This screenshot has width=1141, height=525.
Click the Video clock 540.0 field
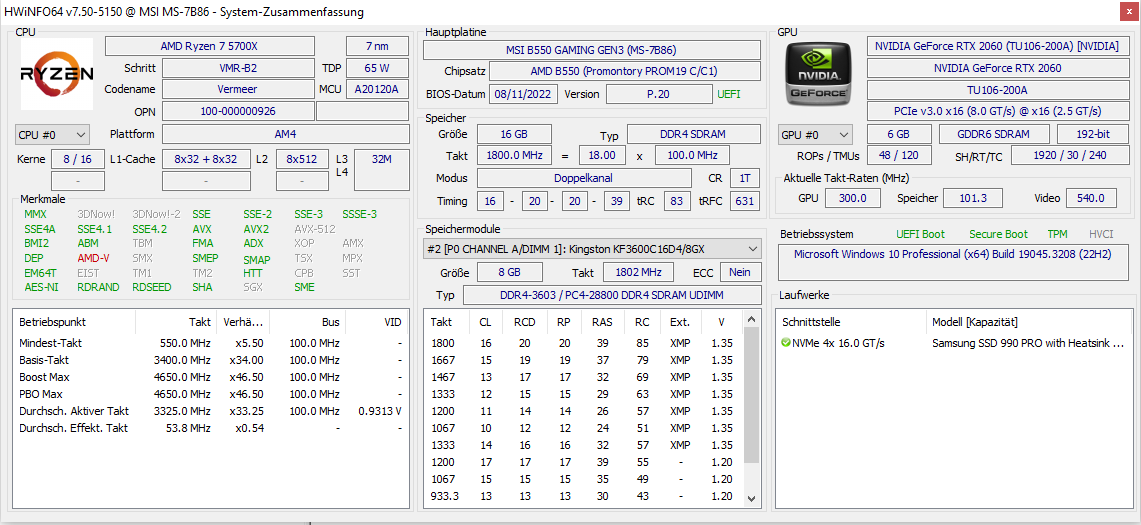(x=1091, y=198)
